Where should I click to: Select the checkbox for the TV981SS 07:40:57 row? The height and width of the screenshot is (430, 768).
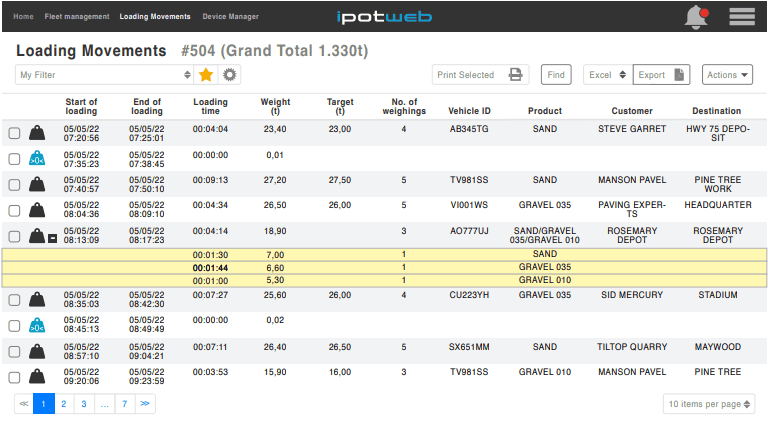tap(14, 185)
